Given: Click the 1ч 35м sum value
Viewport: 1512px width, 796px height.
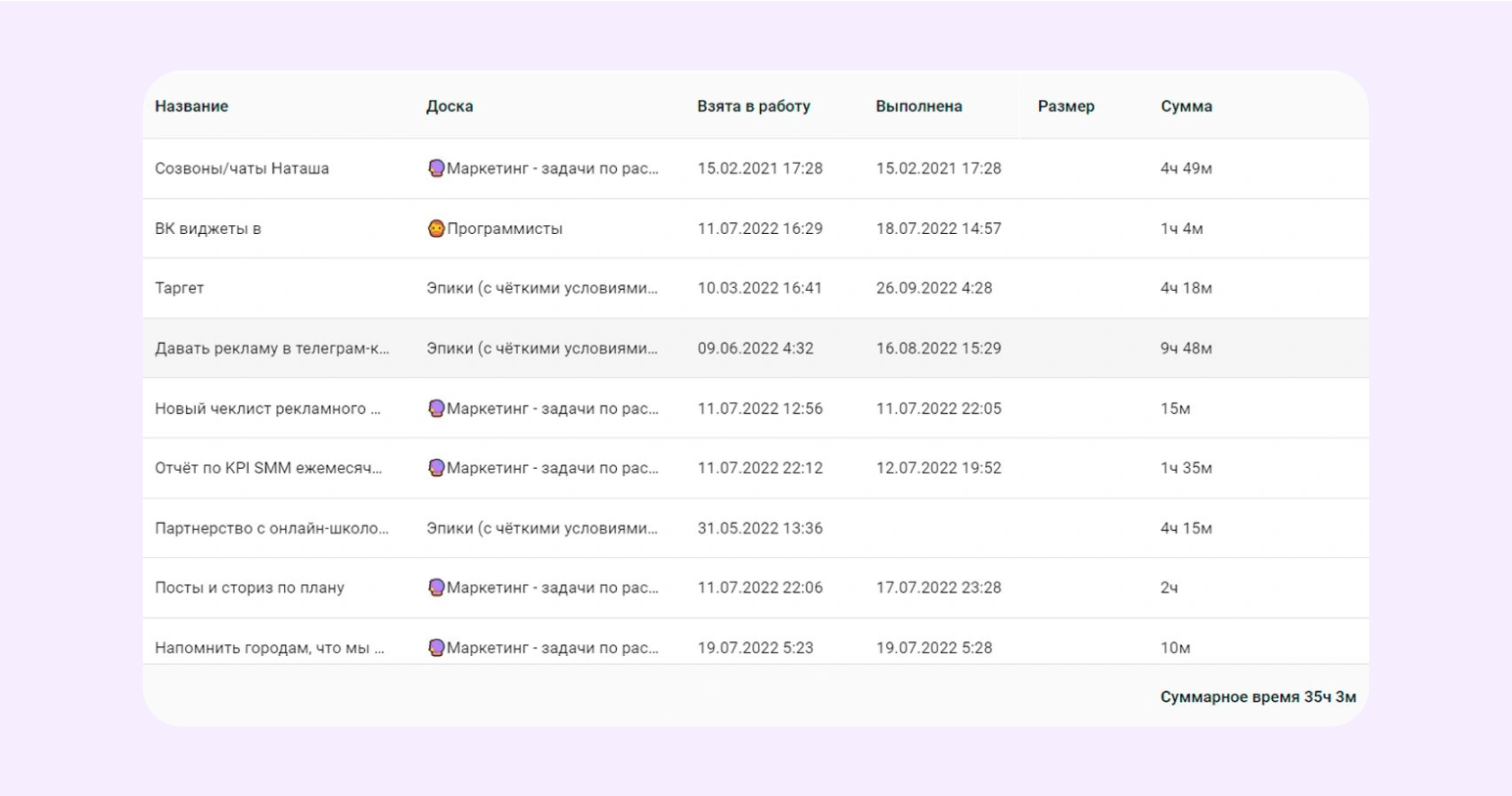Looking at the screenshot, I should tap(1186, 468).
